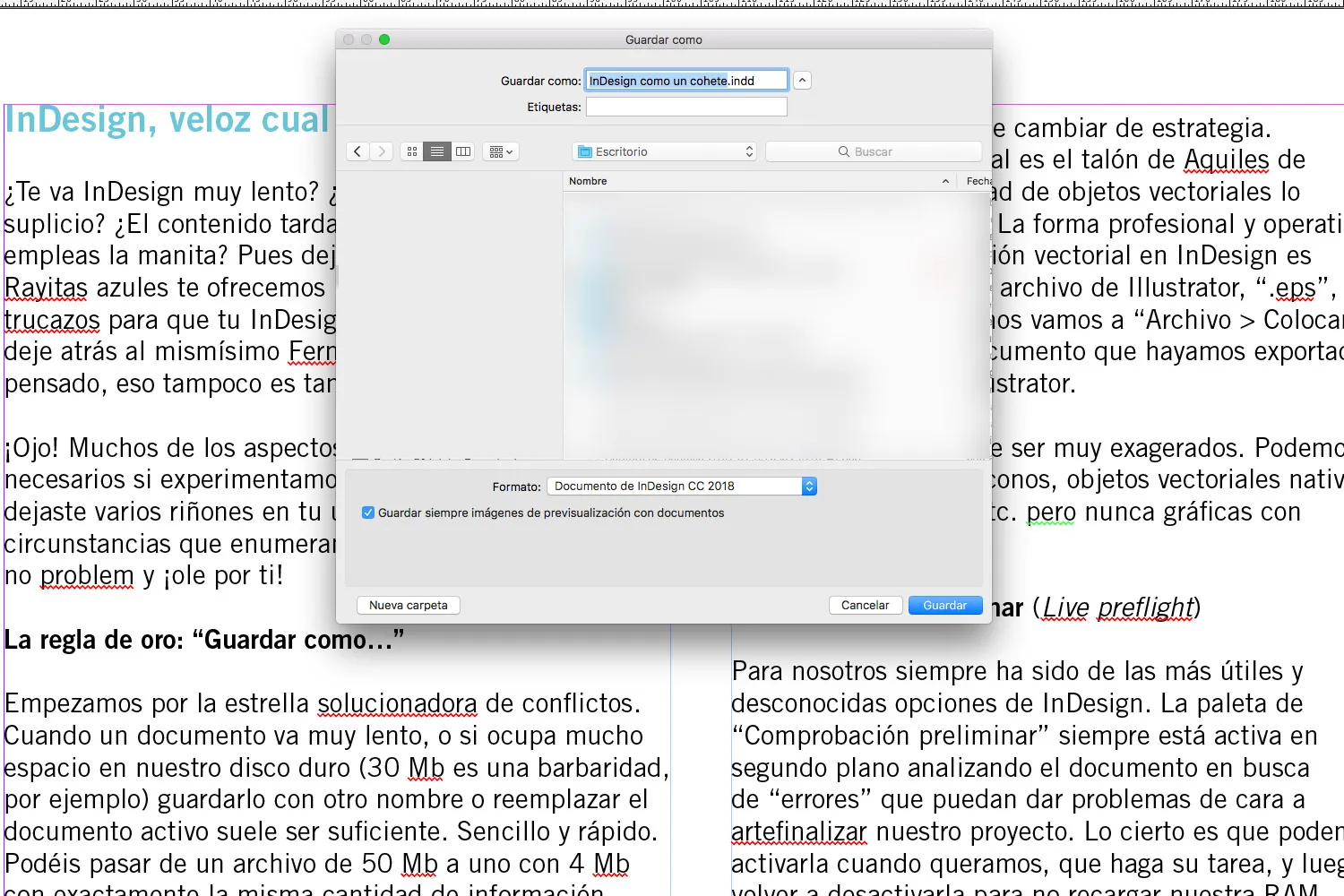Open the Escritorio location dropdown
Viewport: 1344px width, 896px height.
pyautogui.click(x=664, y=151)
